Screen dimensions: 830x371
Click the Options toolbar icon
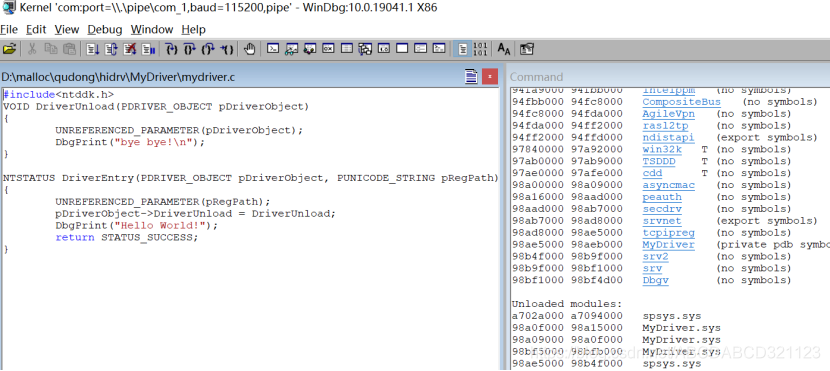[526, 49]
